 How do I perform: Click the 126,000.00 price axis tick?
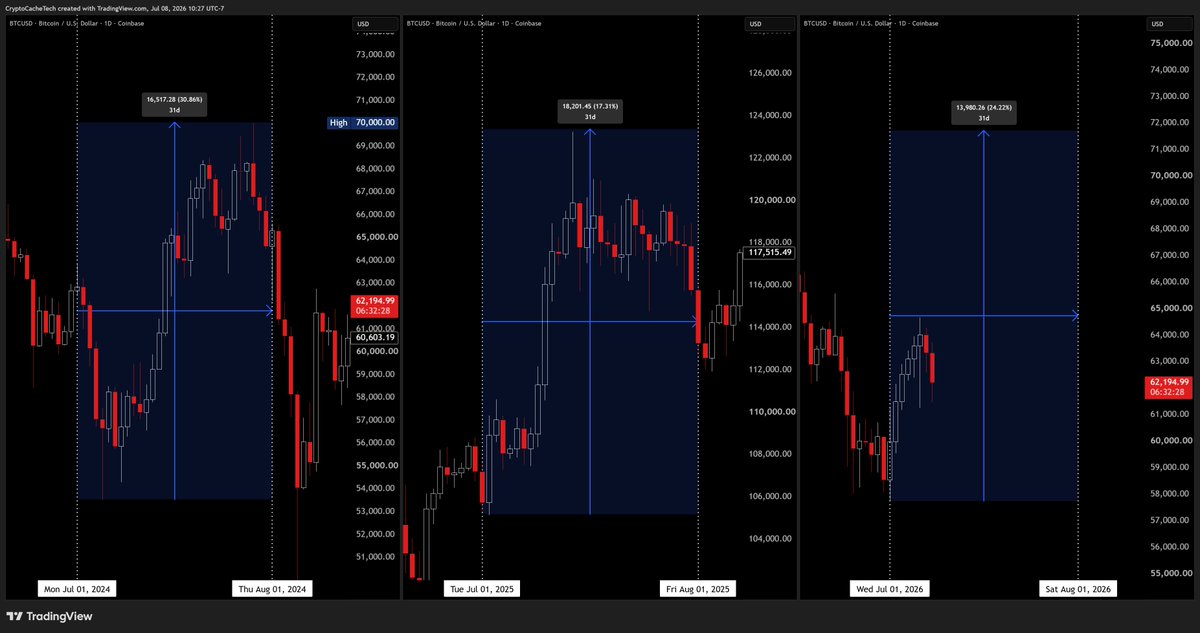[770, 72]
